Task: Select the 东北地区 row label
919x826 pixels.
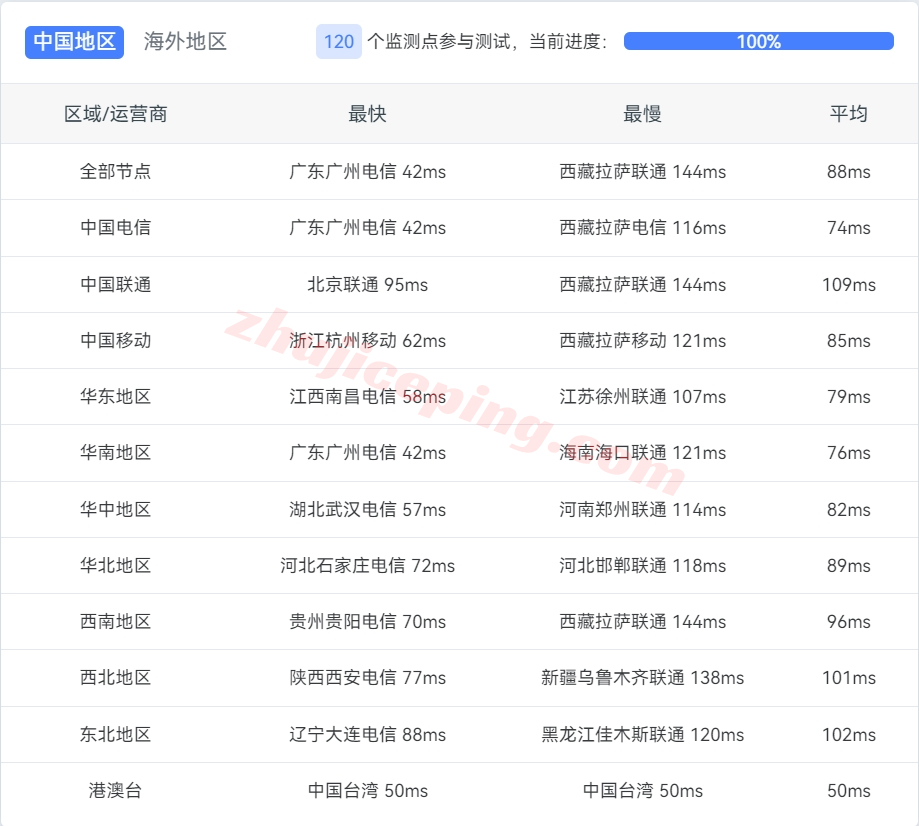Action: (115, 735)
